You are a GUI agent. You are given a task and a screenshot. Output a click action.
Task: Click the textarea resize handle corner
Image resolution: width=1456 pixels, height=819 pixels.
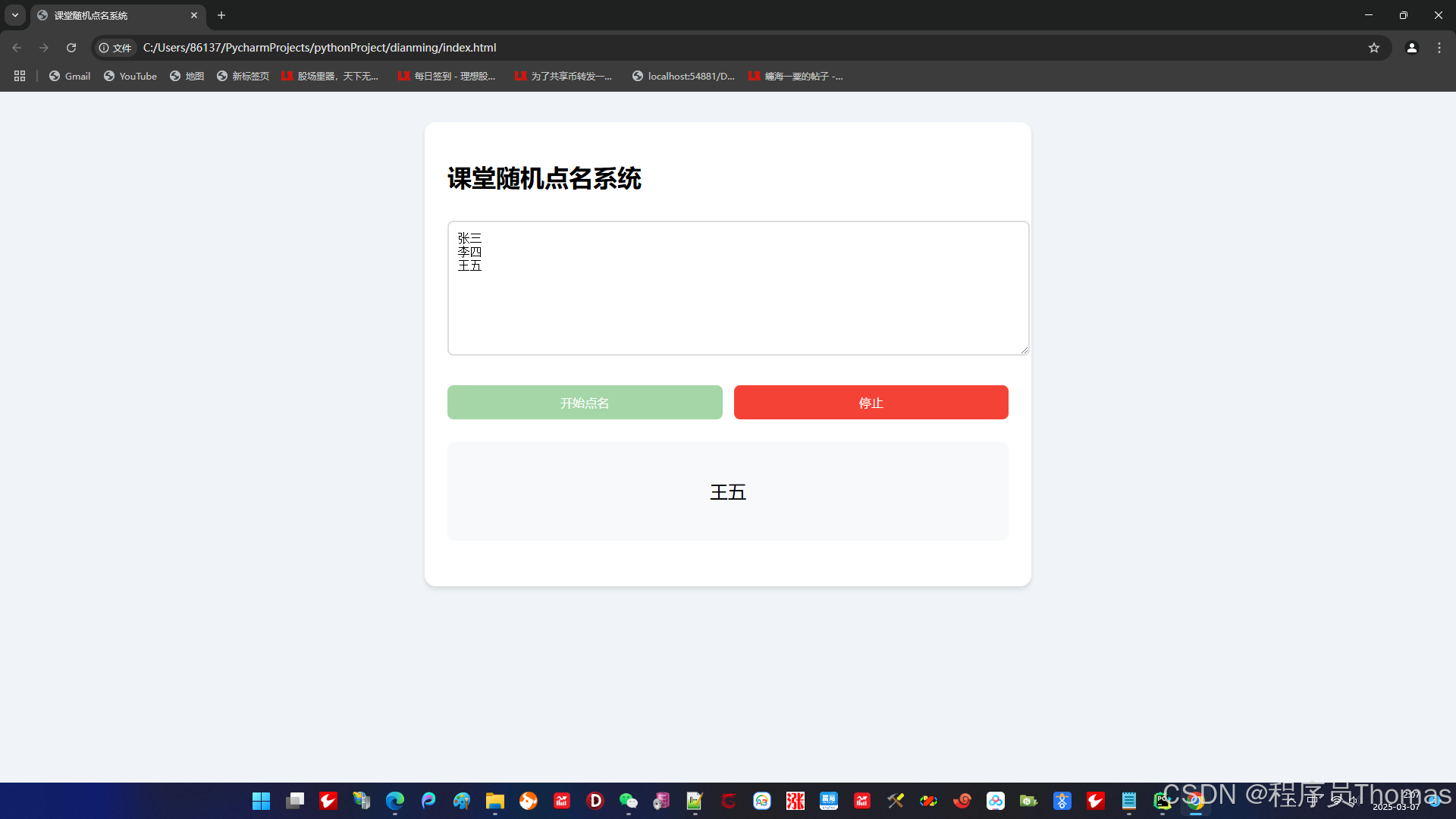pos(1025,350)
